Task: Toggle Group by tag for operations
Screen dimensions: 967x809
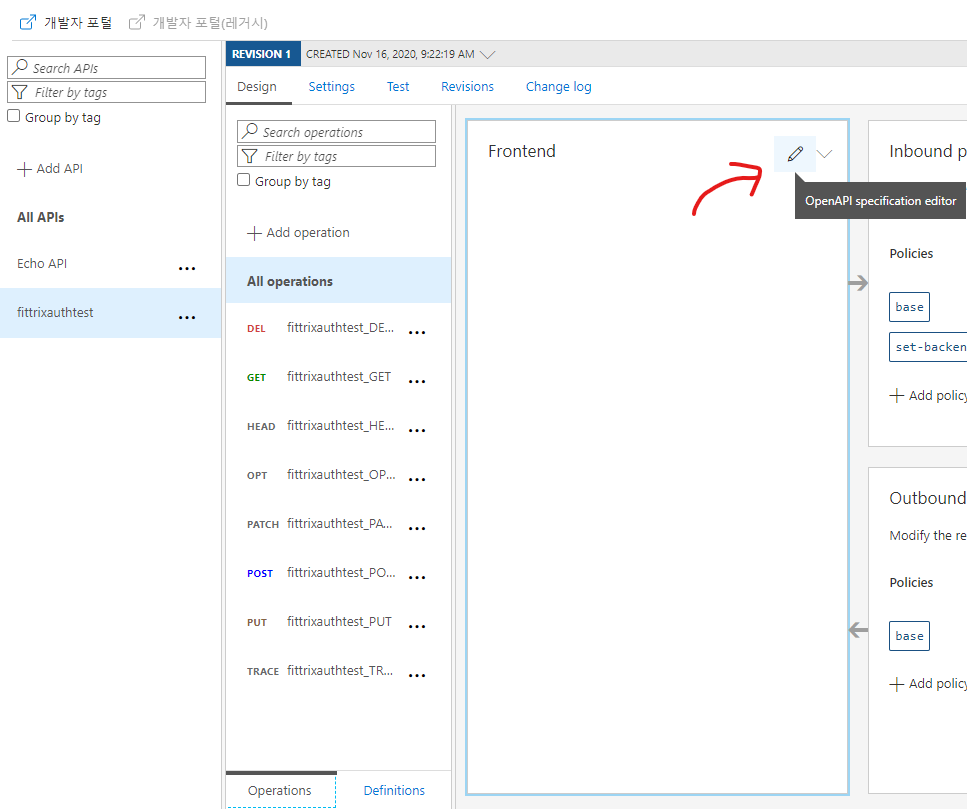Action: click(x=244, y=180)
